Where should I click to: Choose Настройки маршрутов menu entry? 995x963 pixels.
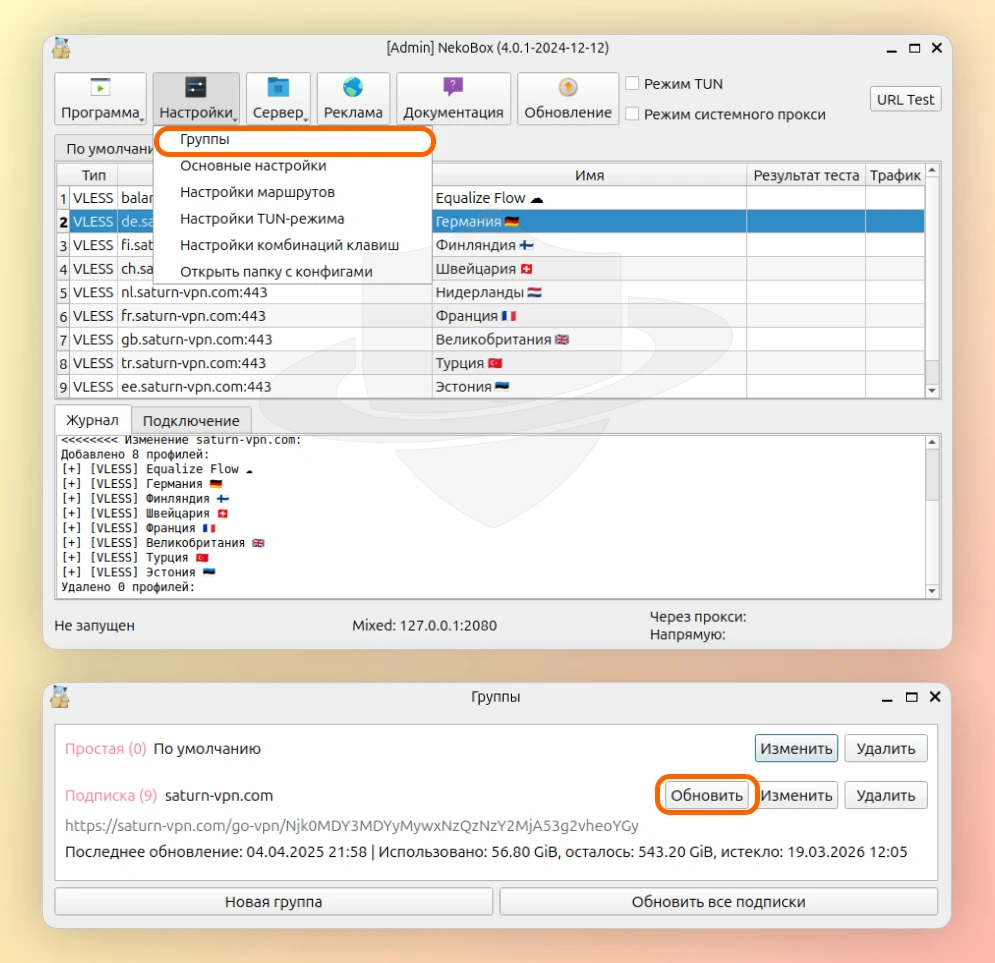pos(257,192)
